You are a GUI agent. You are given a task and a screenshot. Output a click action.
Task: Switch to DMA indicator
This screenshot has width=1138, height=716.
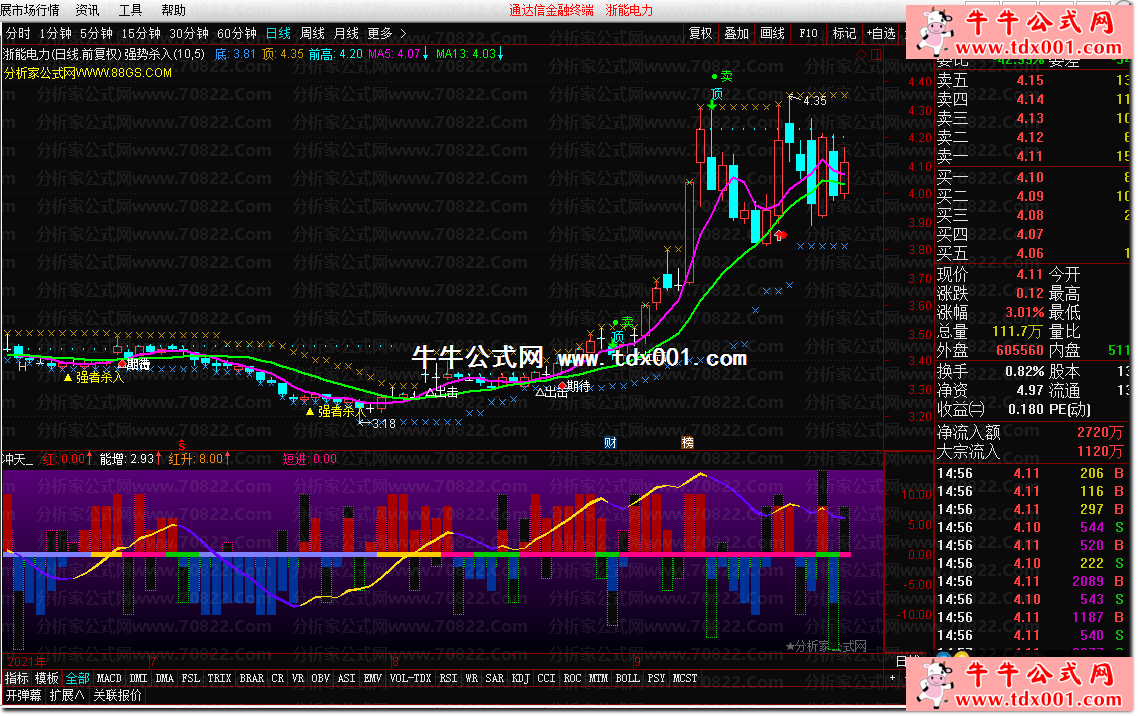(x=165, y=678)
